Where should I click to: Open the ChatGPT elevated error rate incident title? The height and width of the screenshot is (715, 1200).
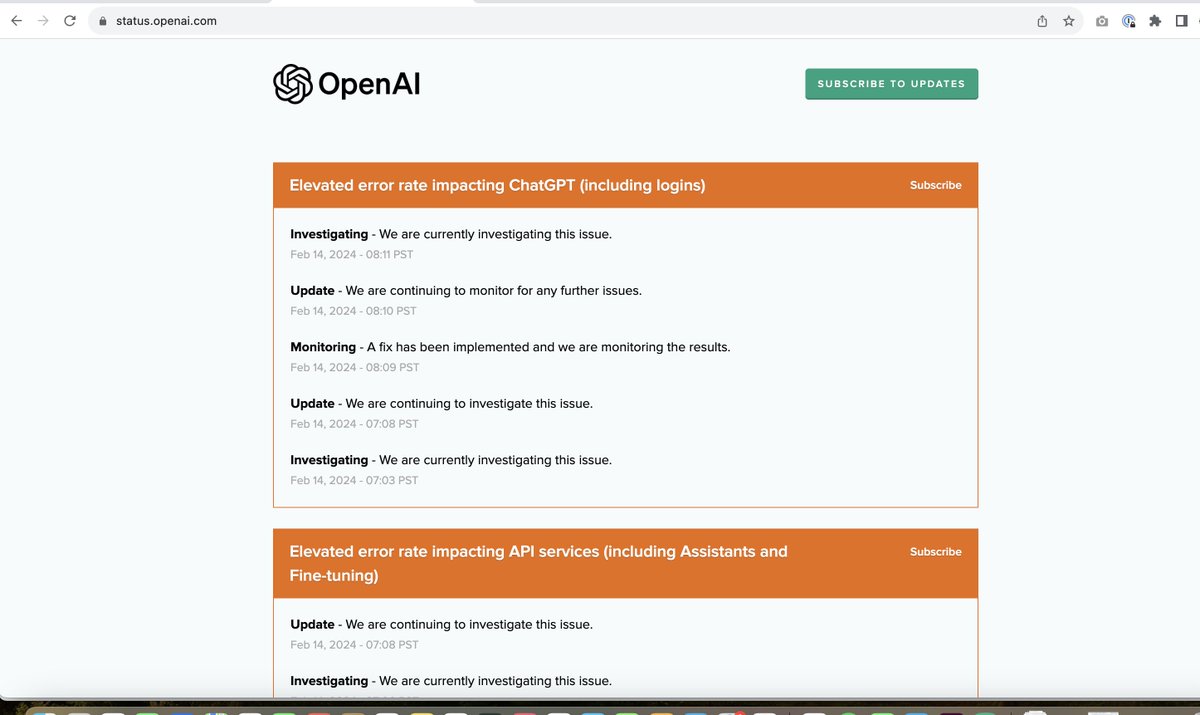click(497, 185)
